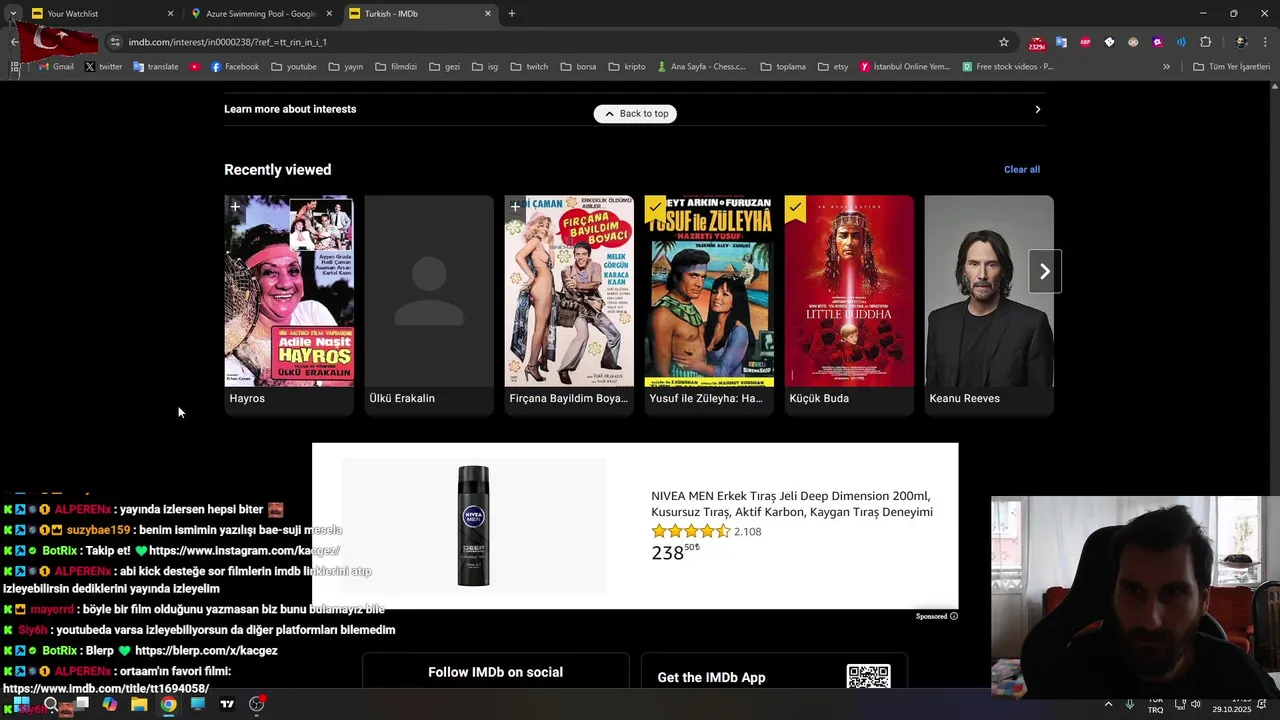Open Keanu Reeves photo card
The height and width of the screenshot is (720, 1280).
989,291
